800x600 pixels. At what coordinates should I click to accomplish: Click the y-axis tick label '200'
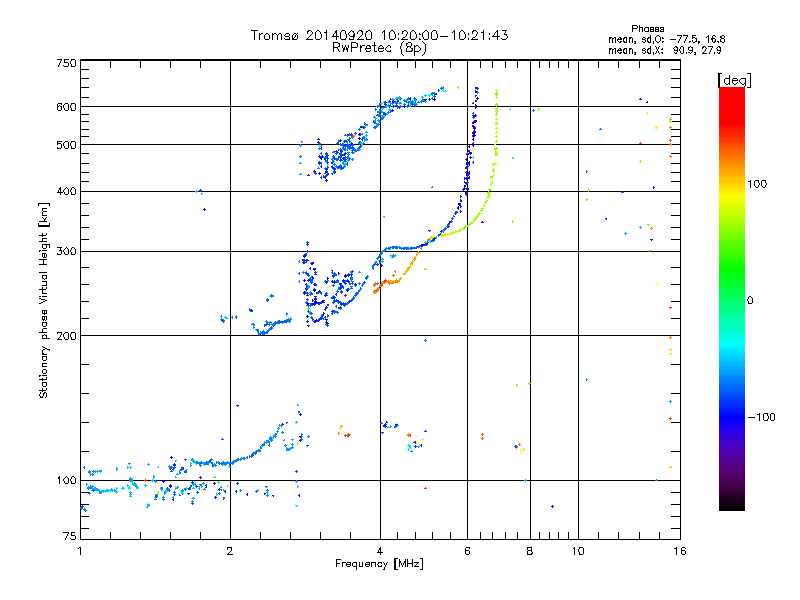(x=66, y=336)
